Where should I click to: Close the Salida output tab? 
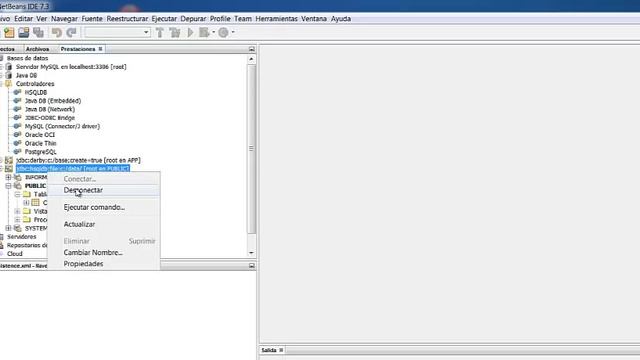pyautogui.click(x=281, y=350)
